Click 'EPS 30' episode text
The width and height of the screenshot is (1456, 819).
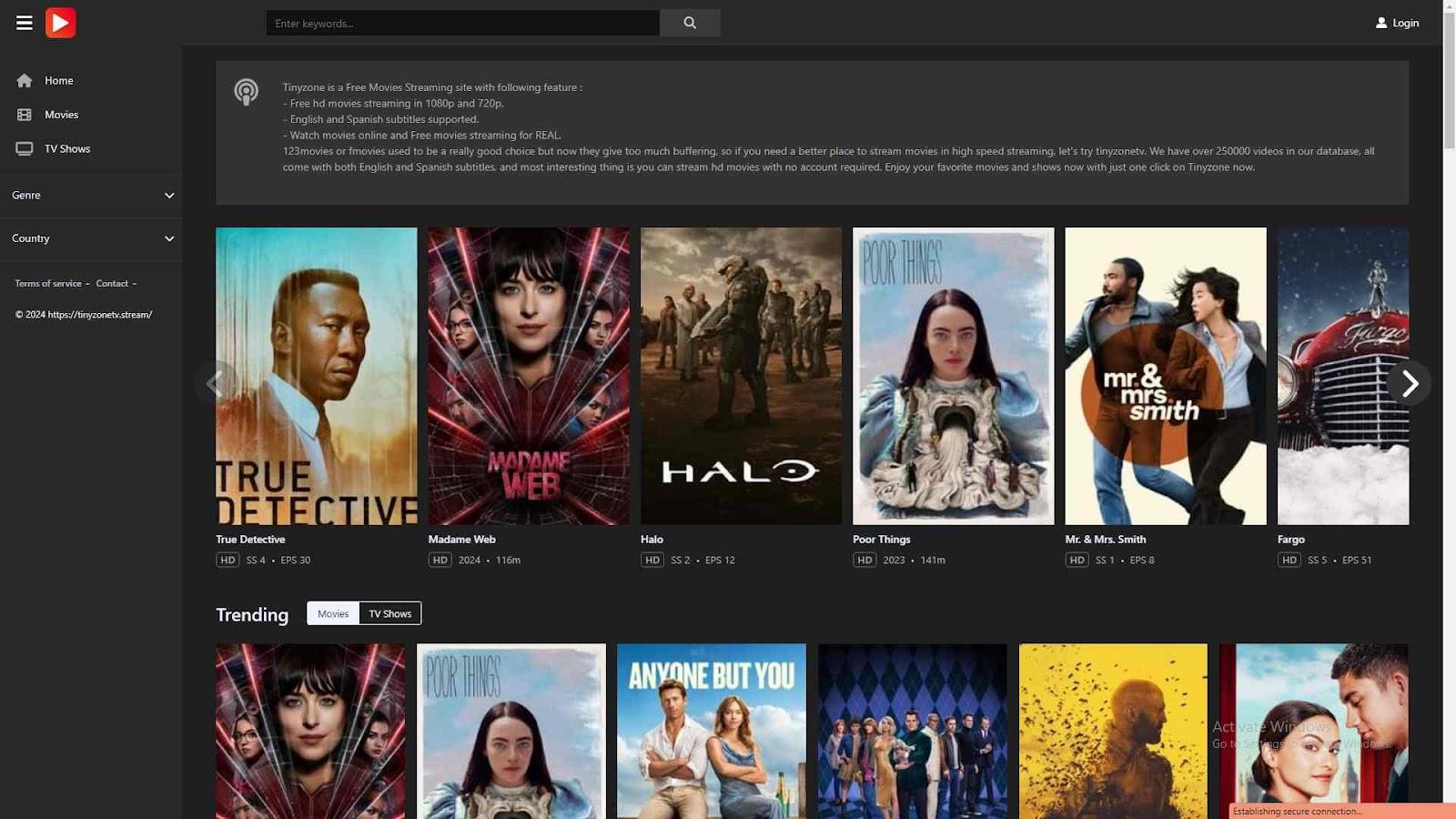tap(296, 560)
